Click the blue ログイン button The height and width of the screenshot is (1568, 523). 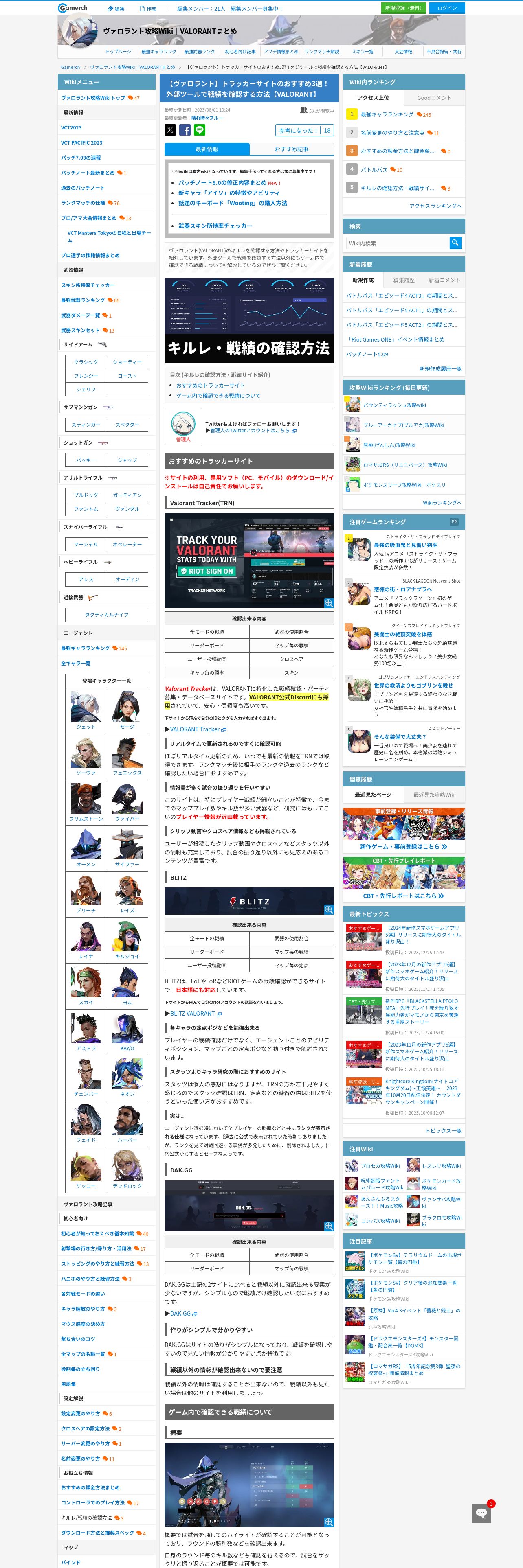(x=447, y=8)
